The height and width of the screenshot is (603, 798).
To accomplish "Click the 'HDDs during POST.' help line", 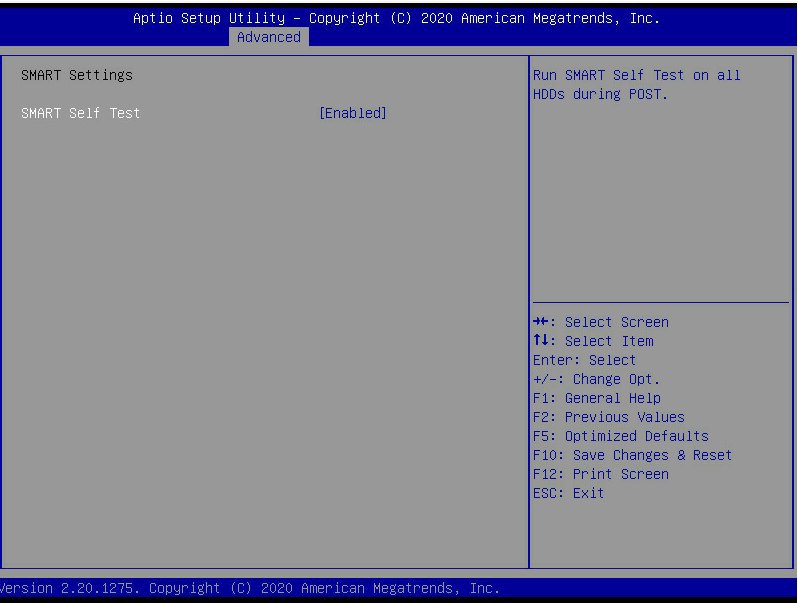I will tap(600, 94).
